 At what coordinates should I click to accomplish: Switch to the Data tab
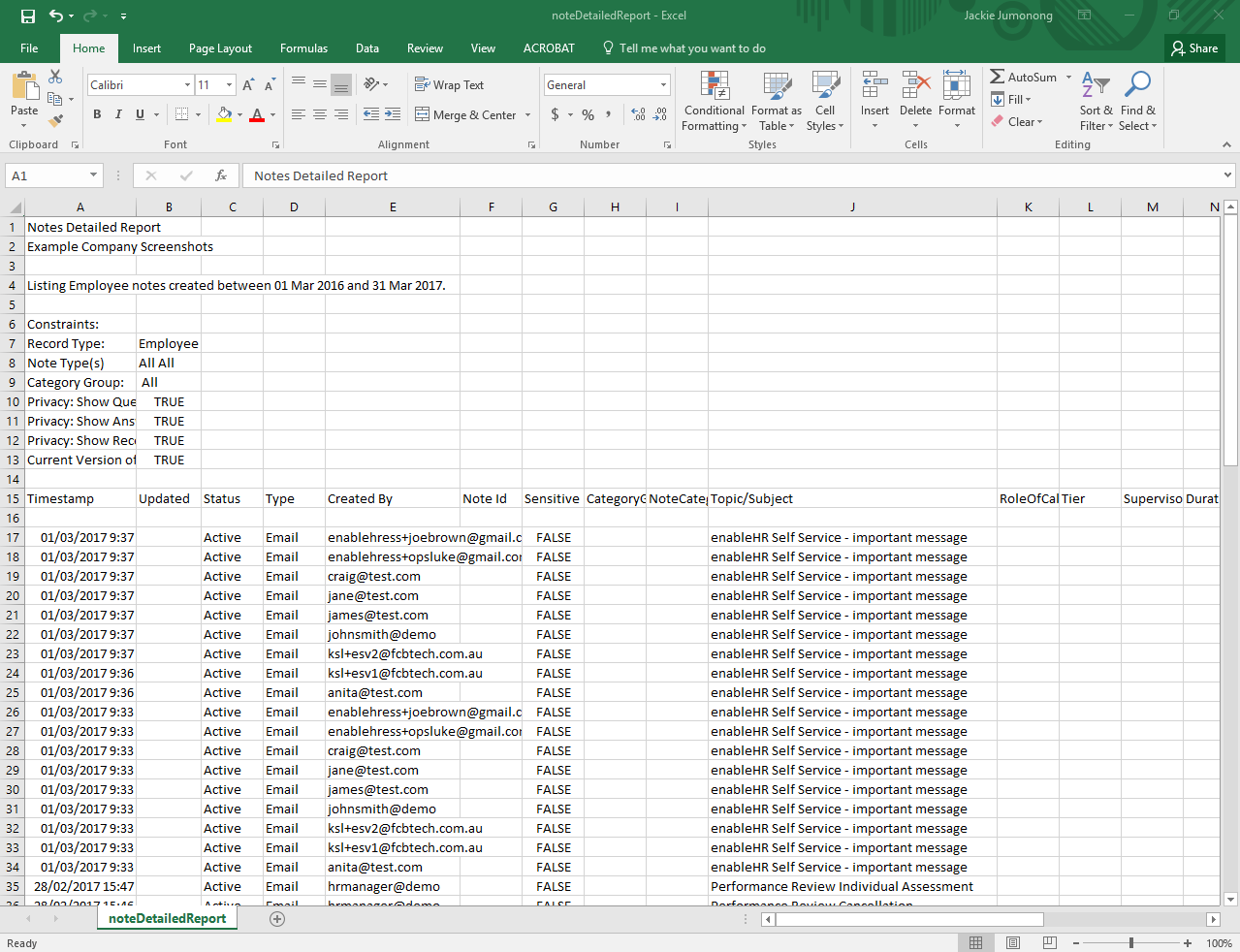tap(367, 48)
